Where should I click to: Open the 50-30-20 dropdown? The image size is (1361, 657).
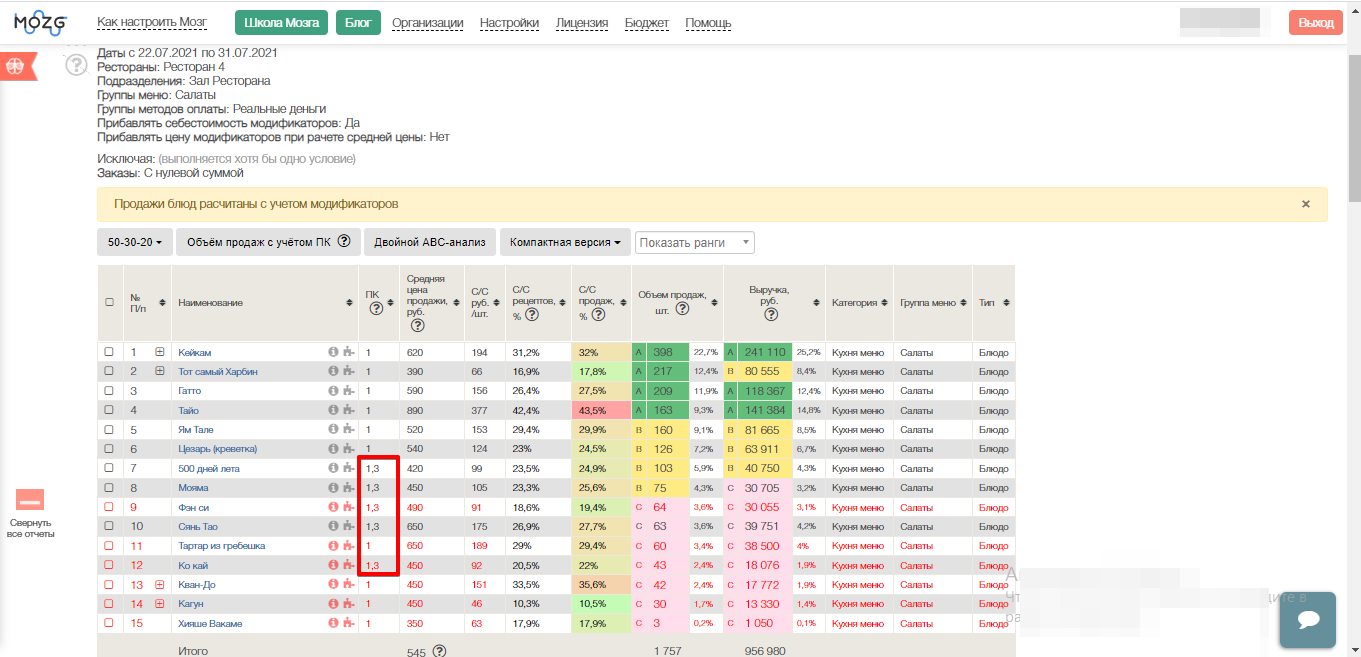click(134, 242)
